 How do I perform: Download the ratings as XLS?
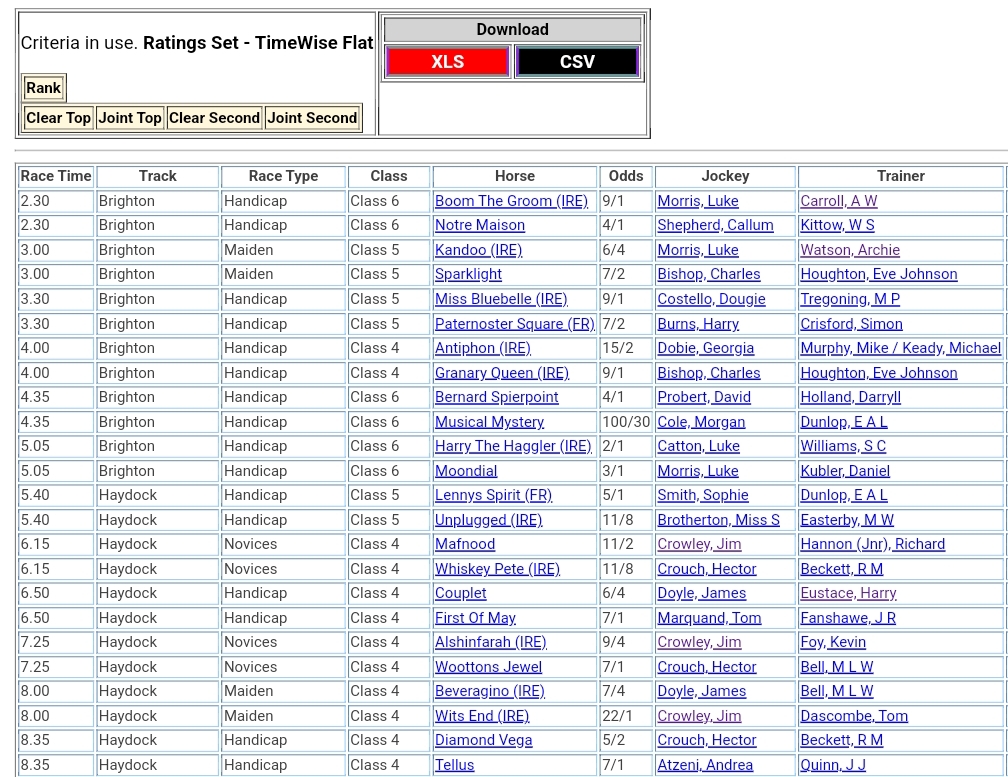(447, 62)
